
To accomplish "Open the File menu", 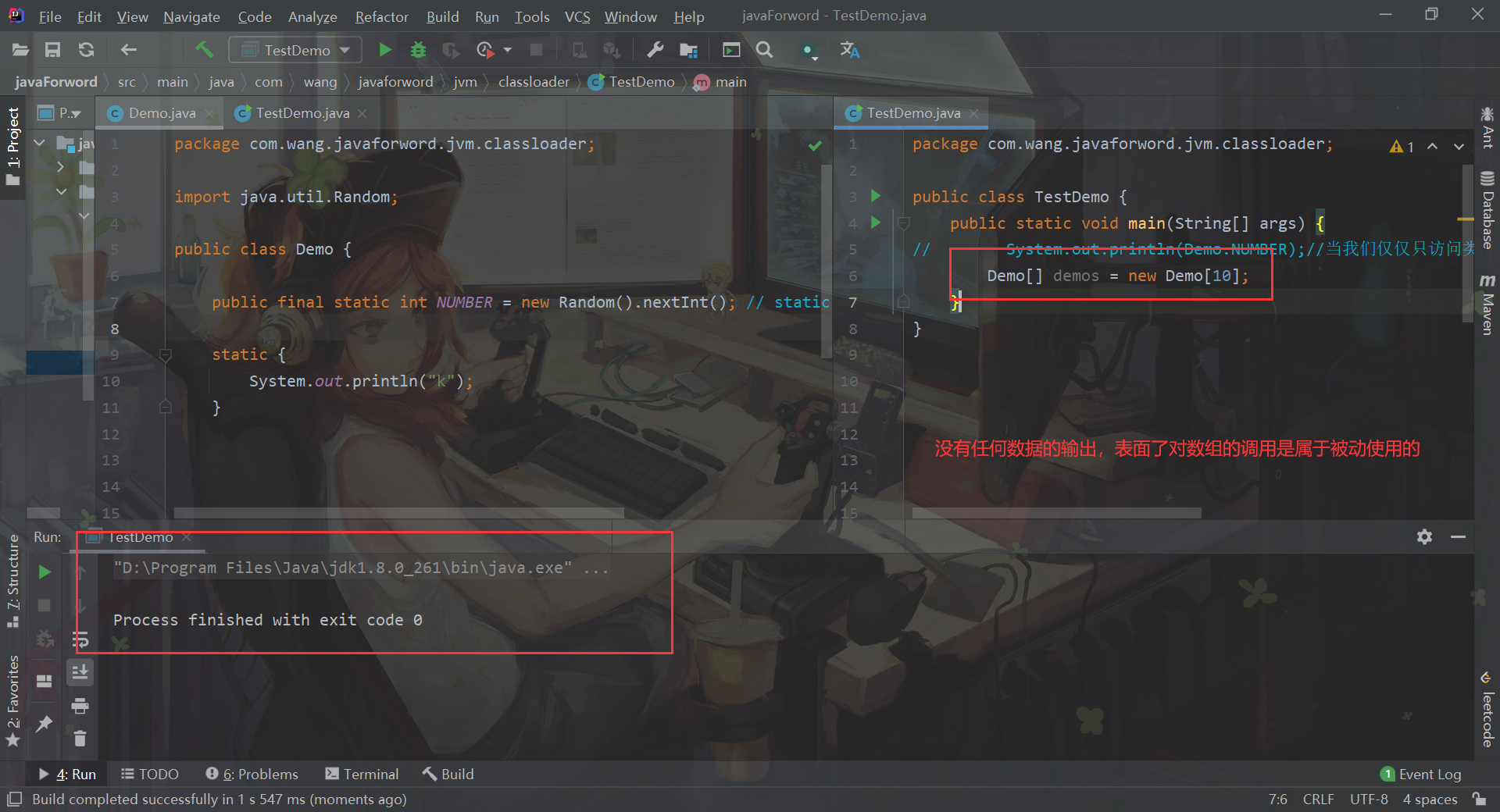I will (50, 16).
